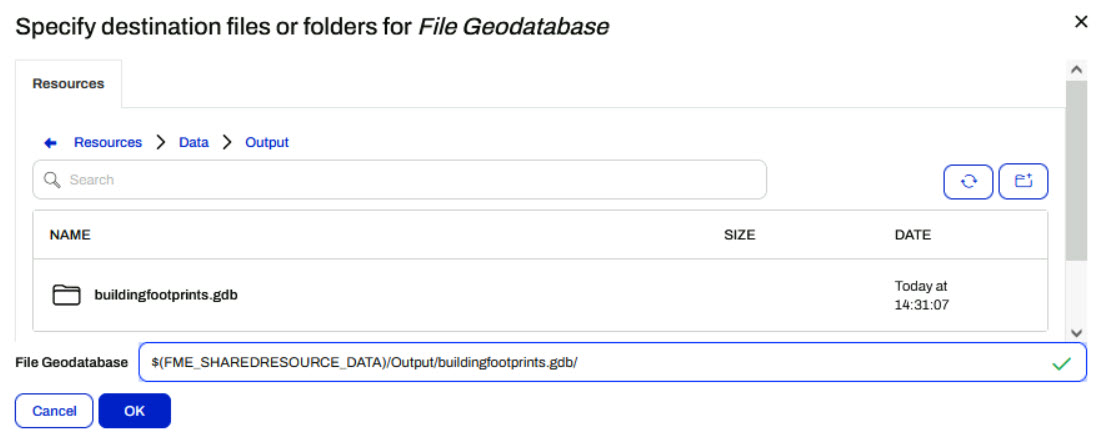Image resolution: width=1098 pixels, height=436 pixels.
Task: Click the vertical scrollbar thumb
Action: click(1076, 170)
